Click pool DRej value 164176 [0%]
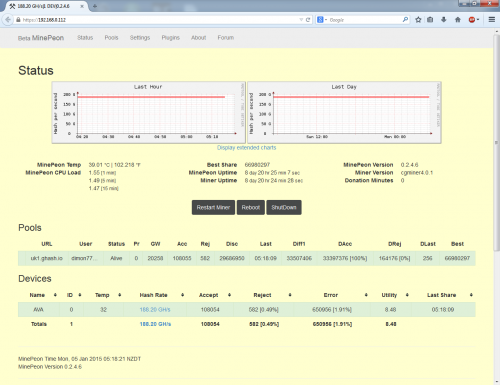 (394, 258)
